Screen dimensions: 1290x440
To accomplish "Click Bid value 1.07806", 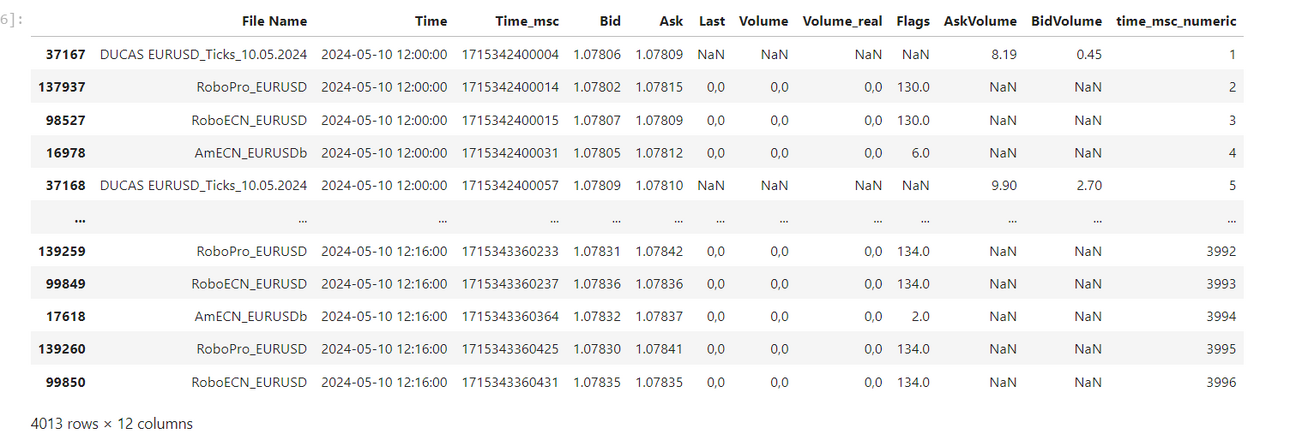I will click(x=597, y=55).
